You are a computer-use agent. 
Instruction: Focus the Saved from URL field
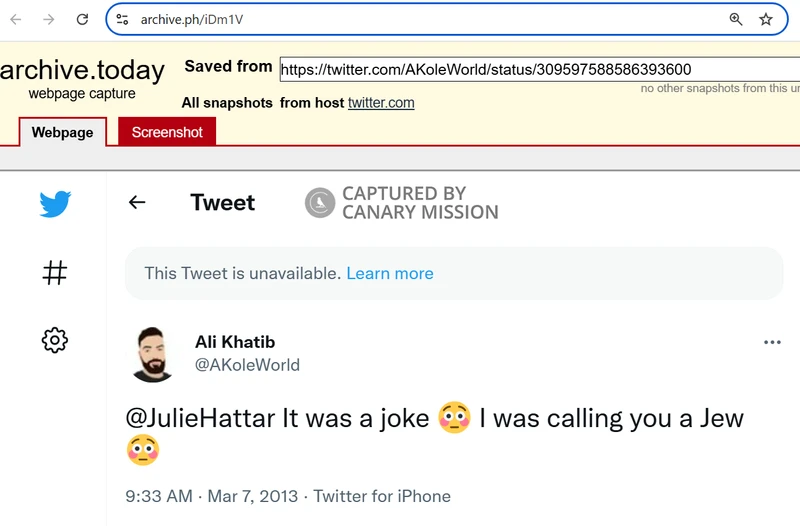pos(540,69)
